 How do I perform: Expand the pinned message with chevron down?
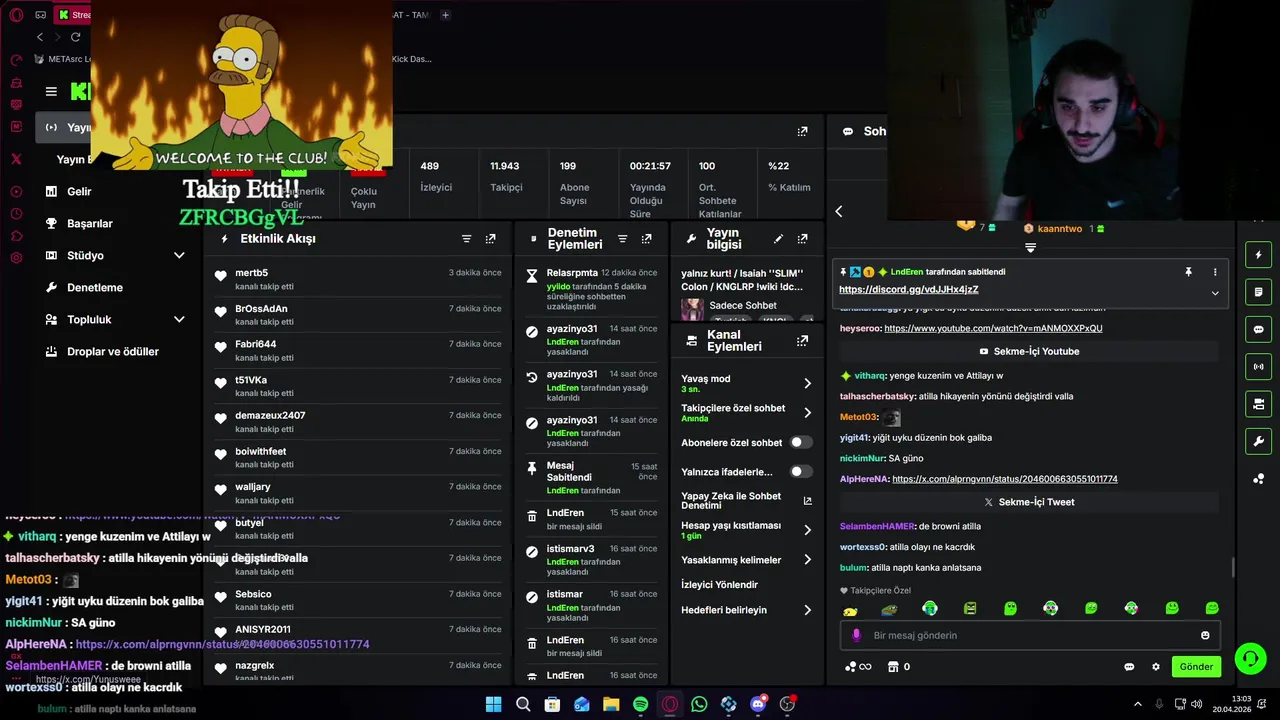pyautogui.click(x=1215, y=293)
